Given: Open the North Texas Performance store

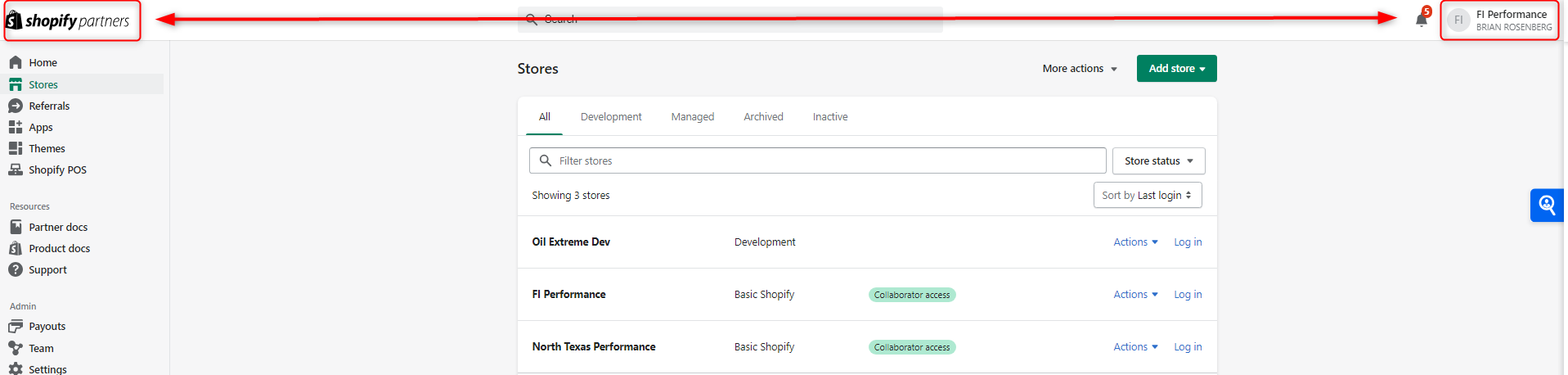Looking at the screenshot, I should (x=593, y=347).
